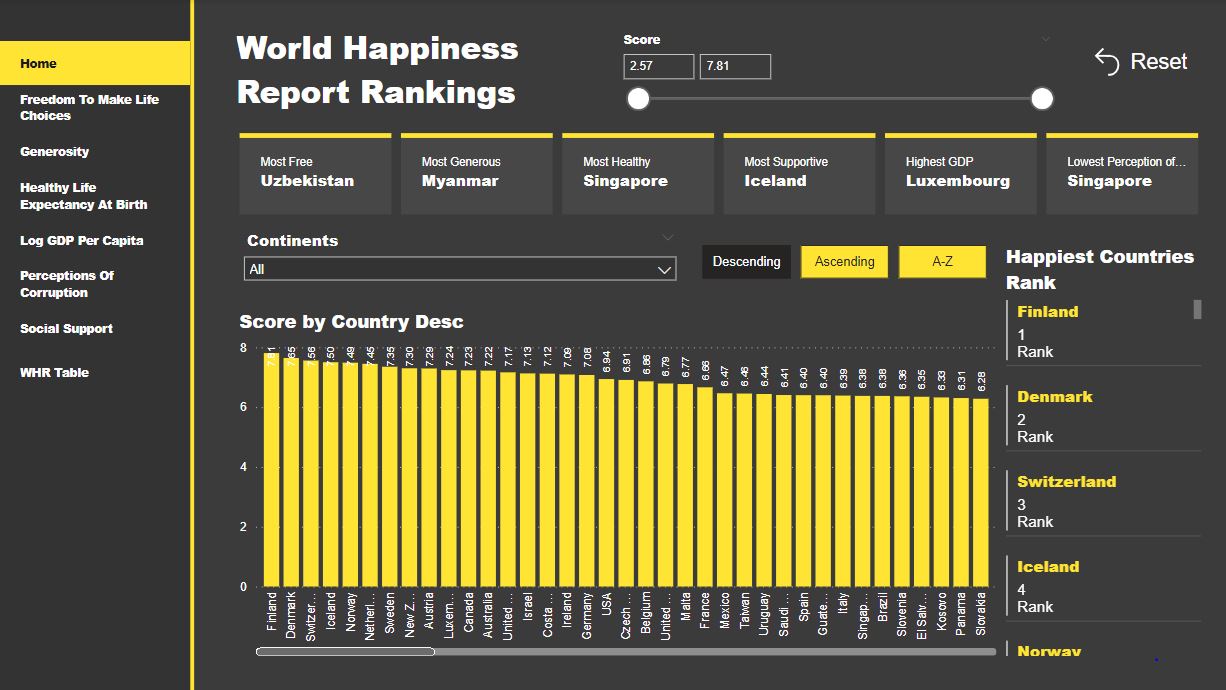Select the Panama bar in the chart
This screenshot has height=690, width=1226.
pos(961,493)
